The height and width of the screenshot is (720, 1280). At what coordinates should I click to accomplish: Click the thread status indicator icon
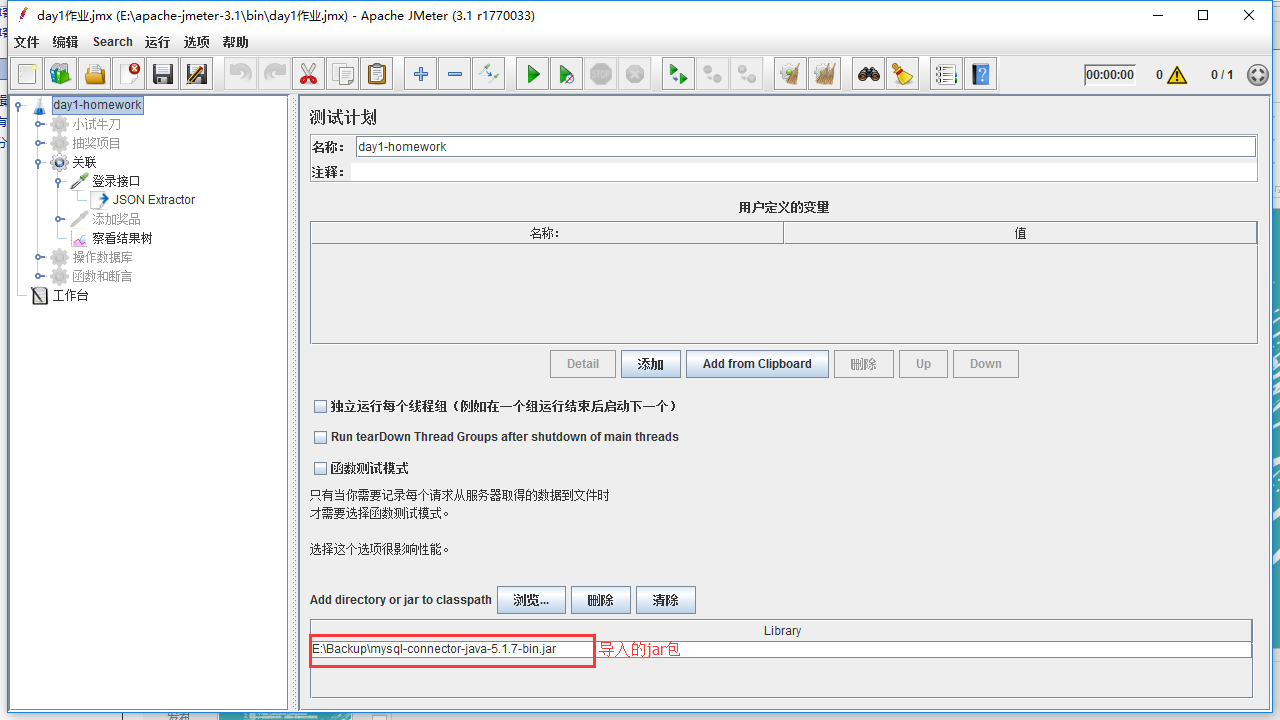point(1258,75)
